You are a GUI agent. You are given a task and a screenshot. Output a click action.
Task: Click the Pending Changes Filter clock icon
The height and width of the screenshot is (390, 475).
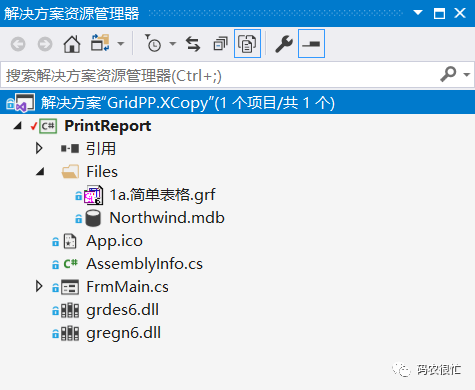click(153, 43)
